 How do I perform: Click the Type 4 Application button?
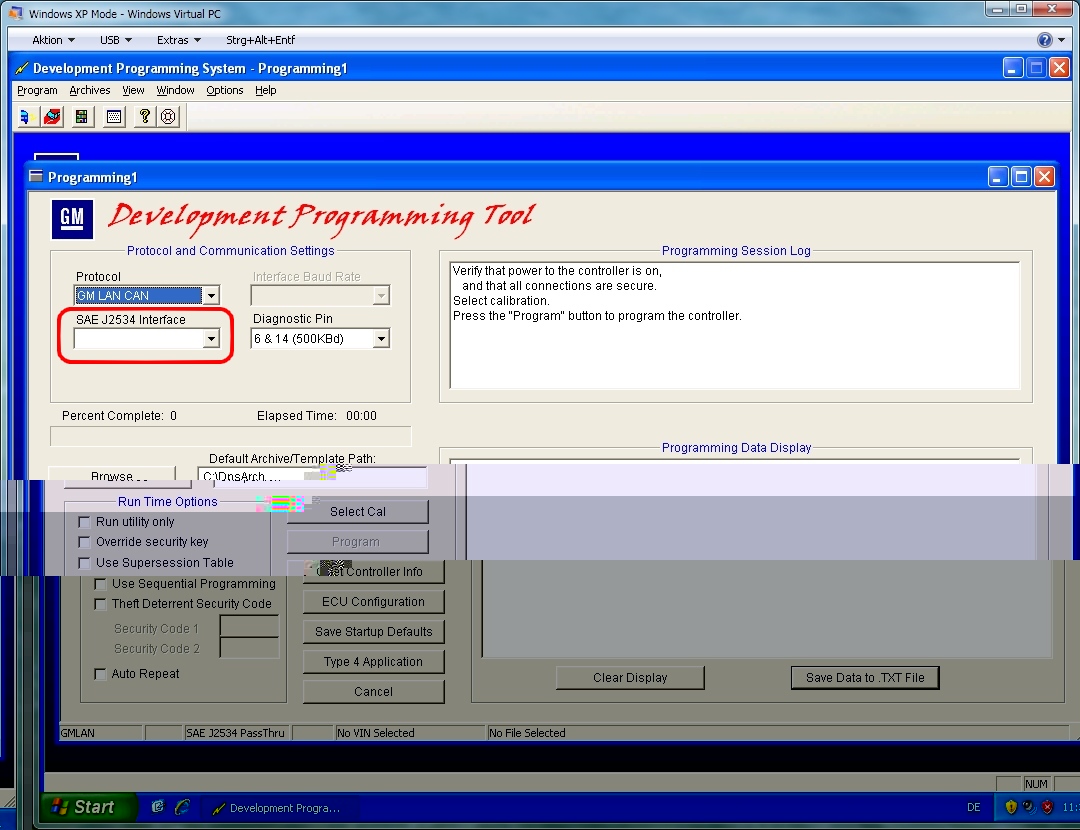373,662
